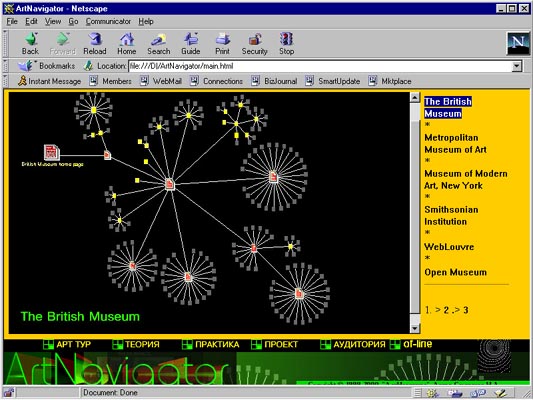
Task: Click the АУДИТОРИЯ navigation item
Action: tap(353, 344)
